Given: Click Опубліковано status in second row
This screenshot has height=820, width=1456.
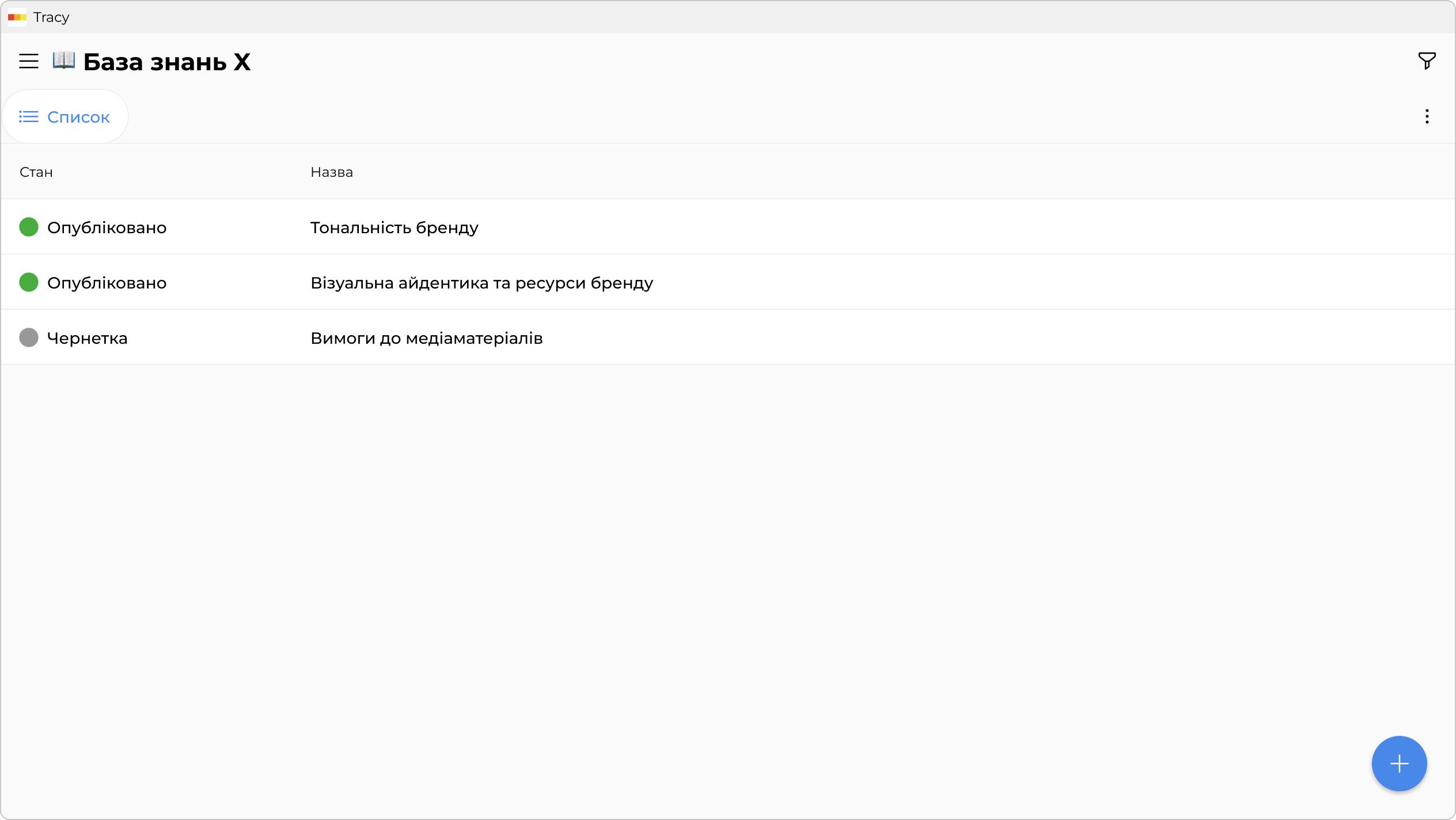Looking at the screenshot, I should [107, 283].
